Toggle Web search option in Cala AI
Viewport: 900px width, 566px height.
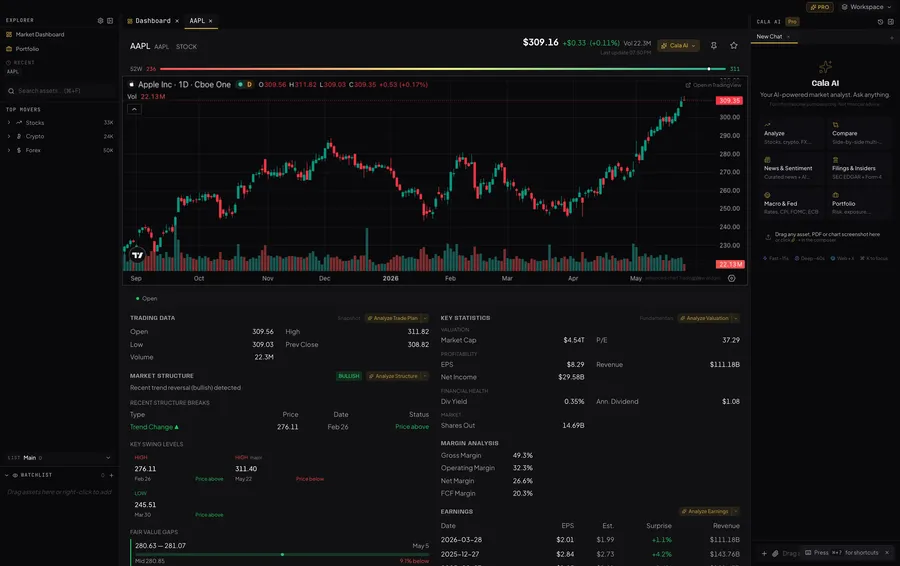[842, 258]
